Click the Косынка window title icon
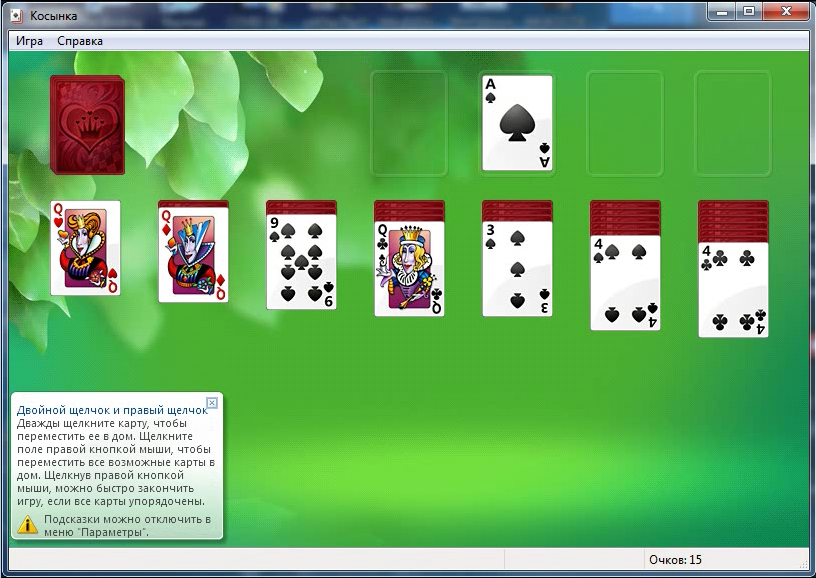 [17, 16]
